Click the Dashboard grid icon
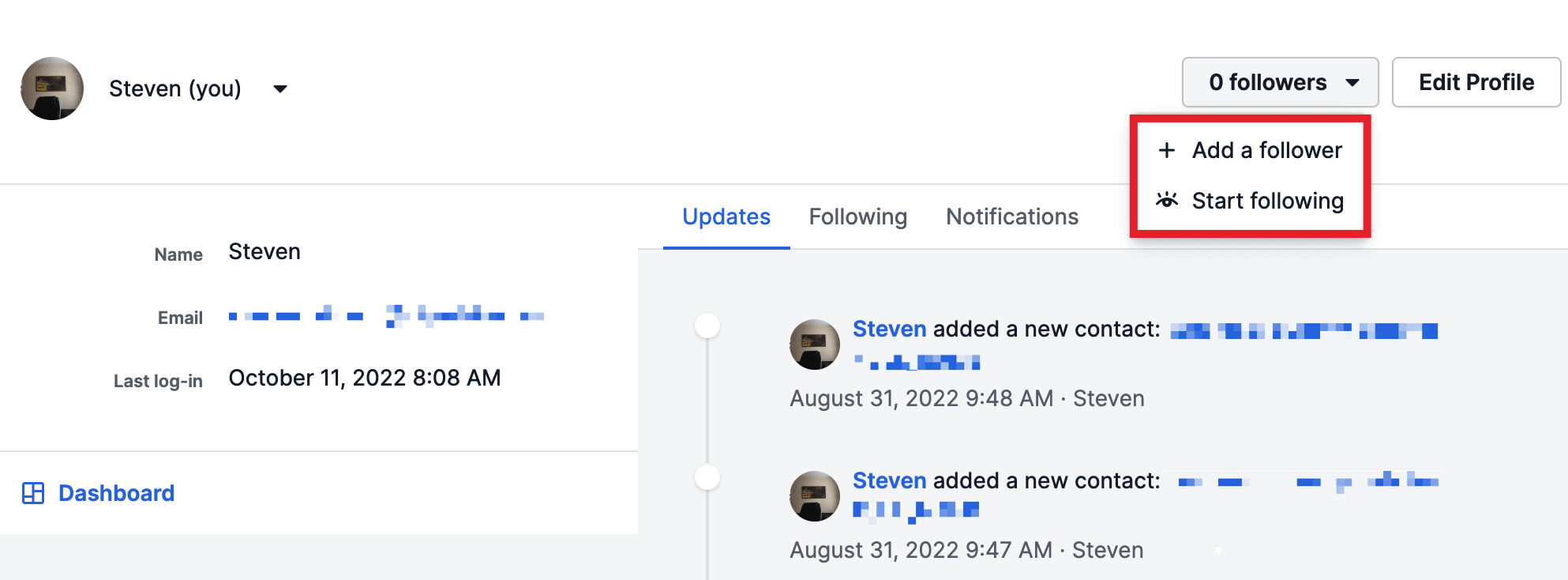Viewport: 1568px width, 580px height. coord(33,493)
